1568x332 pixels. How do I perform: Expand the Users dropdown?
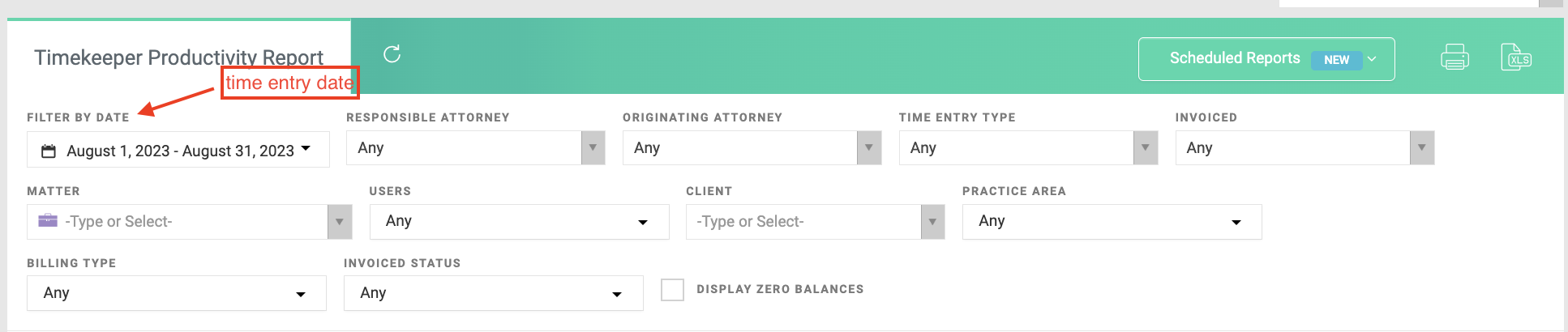coord(520,222)
